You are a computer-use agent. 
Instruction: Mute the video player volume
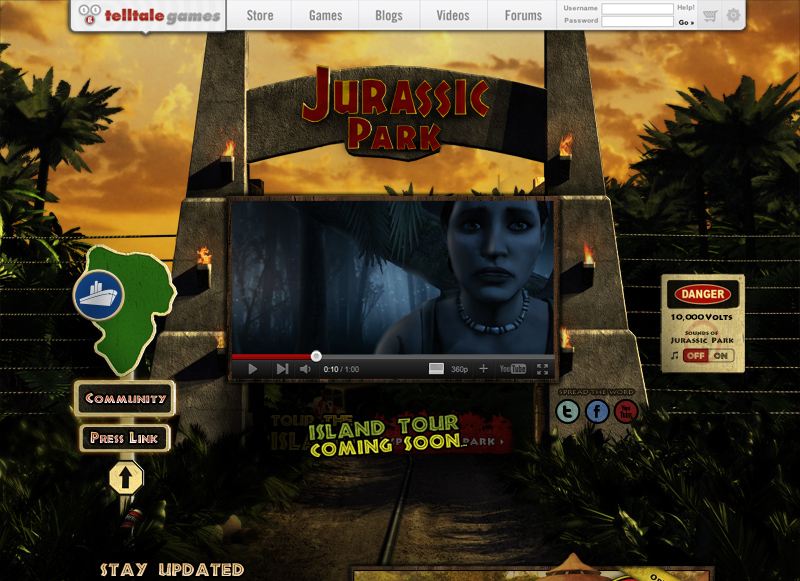pos(305,369)
